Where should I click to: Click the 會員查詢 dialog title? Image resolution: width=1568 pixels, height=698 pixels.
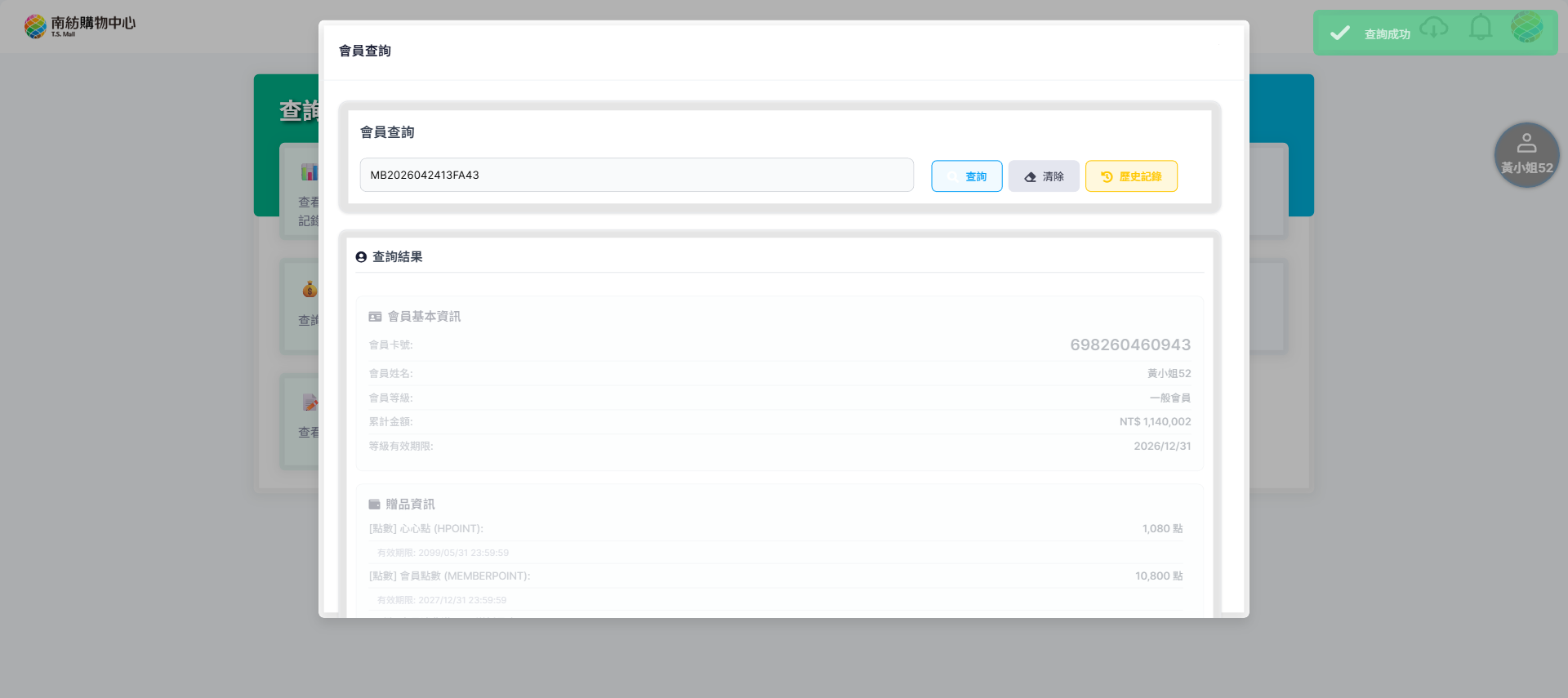(365, 51)
